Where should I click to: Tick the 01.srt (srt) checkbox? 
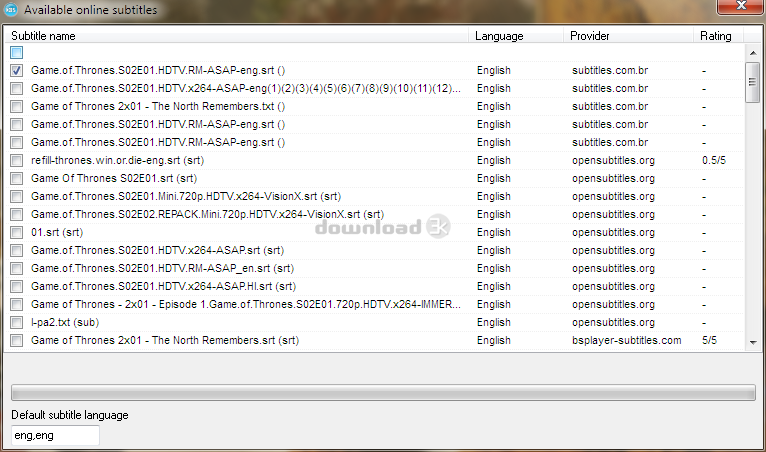coord(17,233)
